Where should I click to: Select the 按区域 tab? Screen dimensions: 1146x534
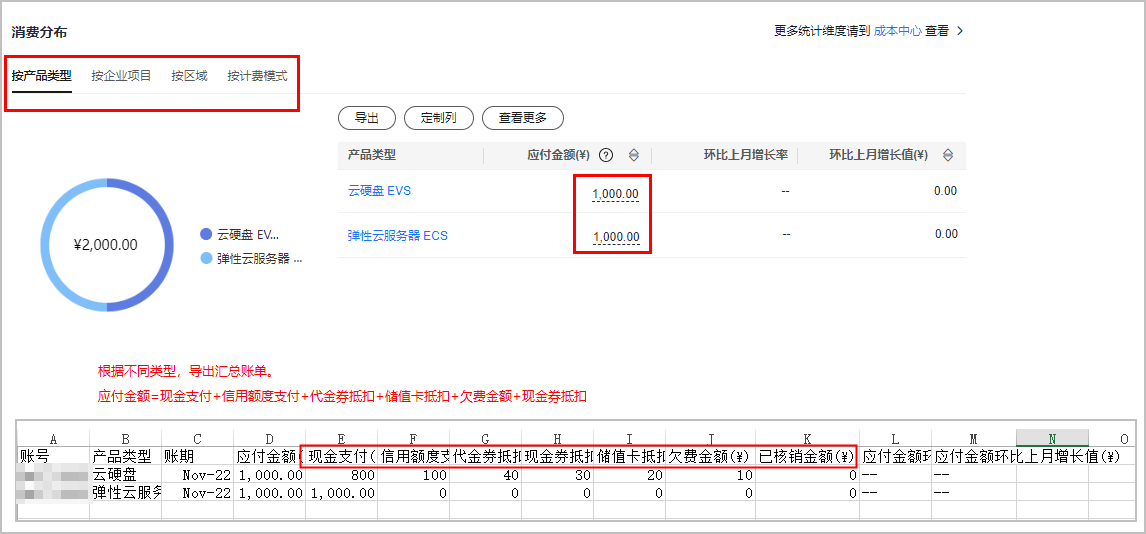(x=189, y=76)
